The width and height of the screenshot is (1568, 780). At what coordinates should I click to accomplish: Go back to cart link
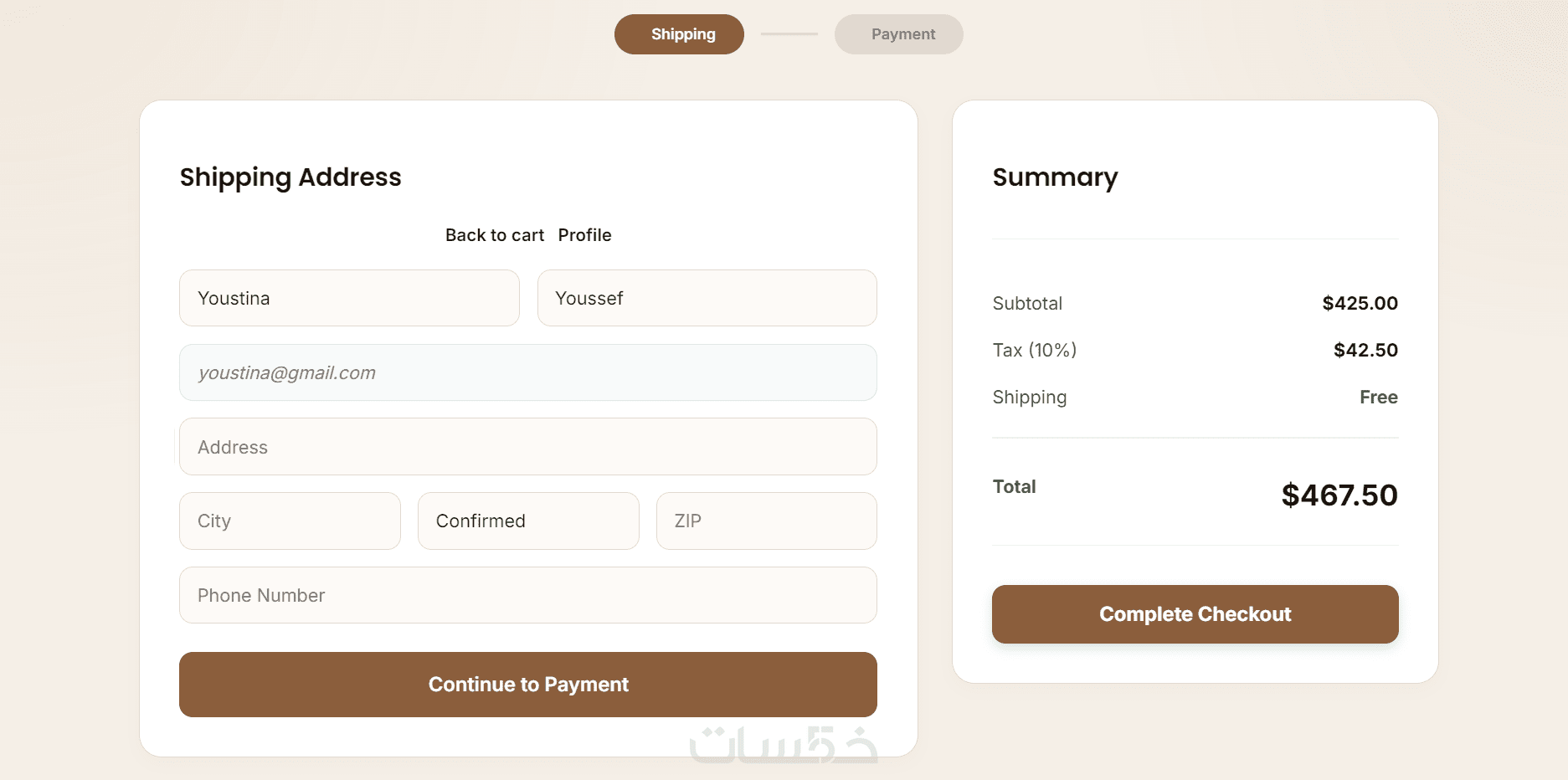(495, 235)
